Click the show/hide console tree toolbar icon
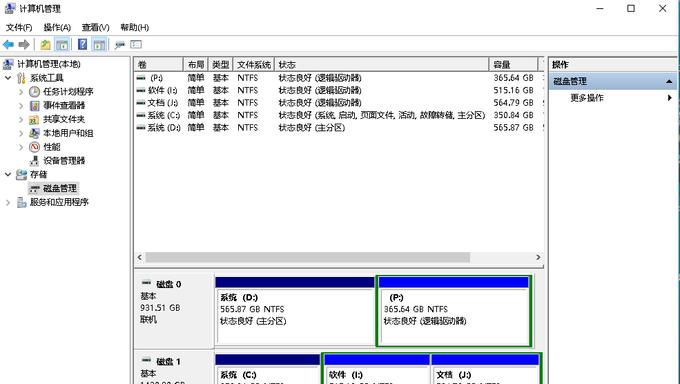Image resolution: width=680 pixels, height=384 pixels. (62, 44)
